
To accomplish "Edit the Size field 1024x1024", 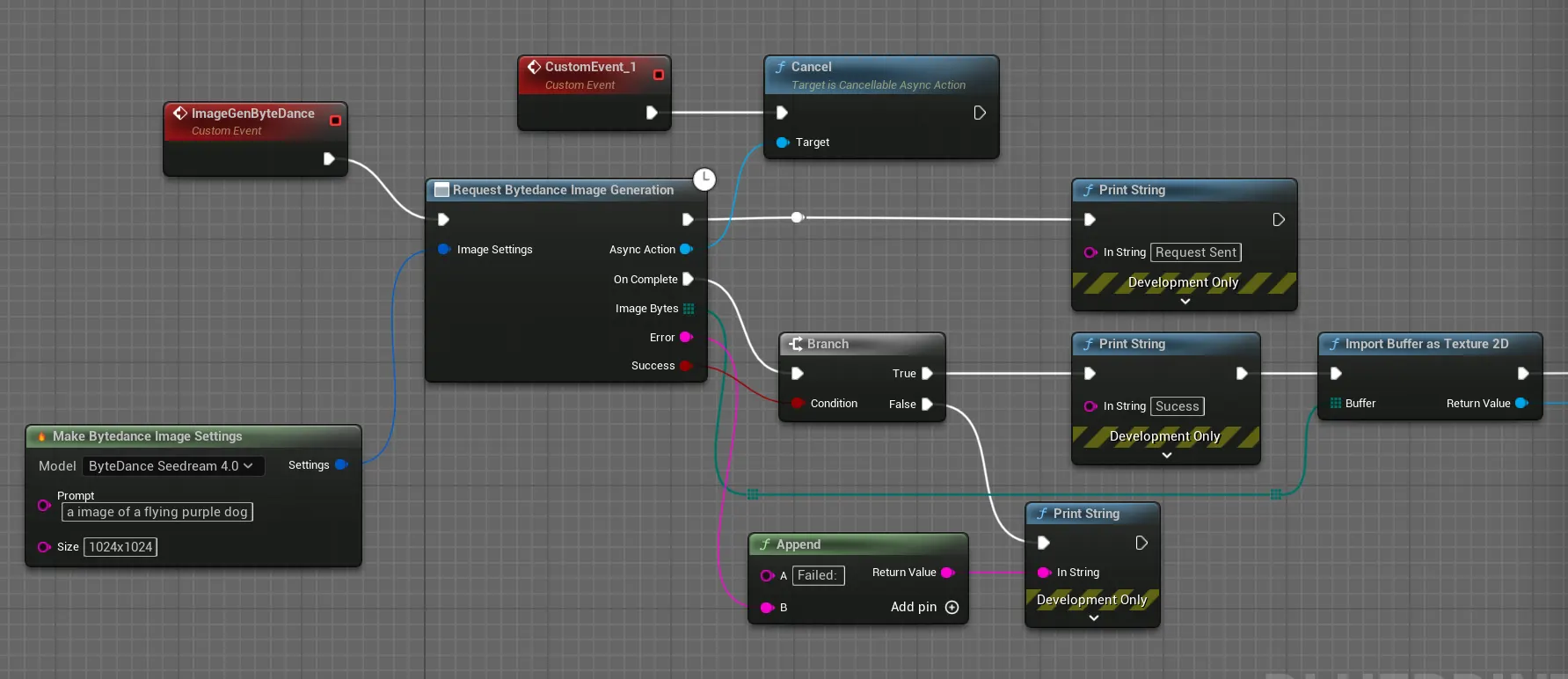I will pyautogui.click(x=120, y=547).
